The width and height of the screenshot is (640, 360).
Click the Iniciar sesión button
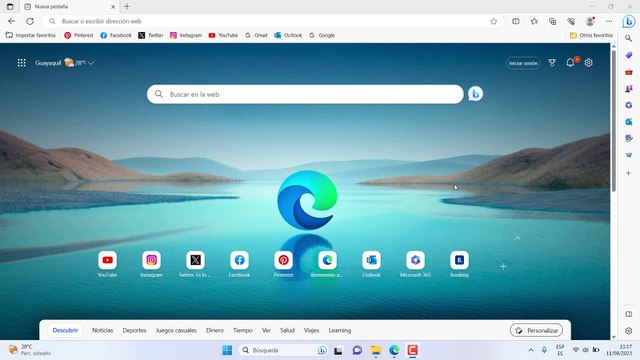(523, 63)
